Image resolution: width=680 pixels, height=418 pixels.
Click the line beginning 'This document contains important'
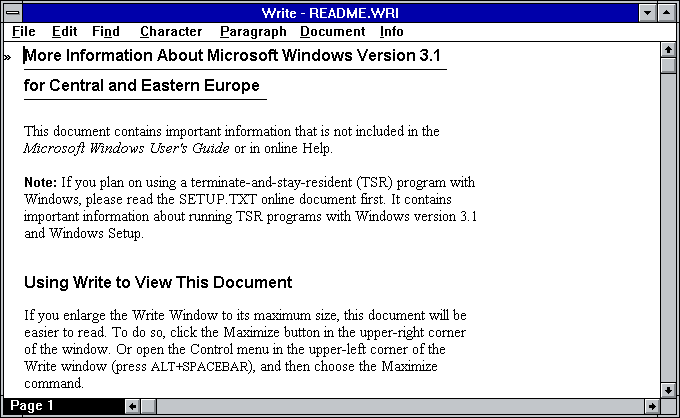[x=232, y=131]
